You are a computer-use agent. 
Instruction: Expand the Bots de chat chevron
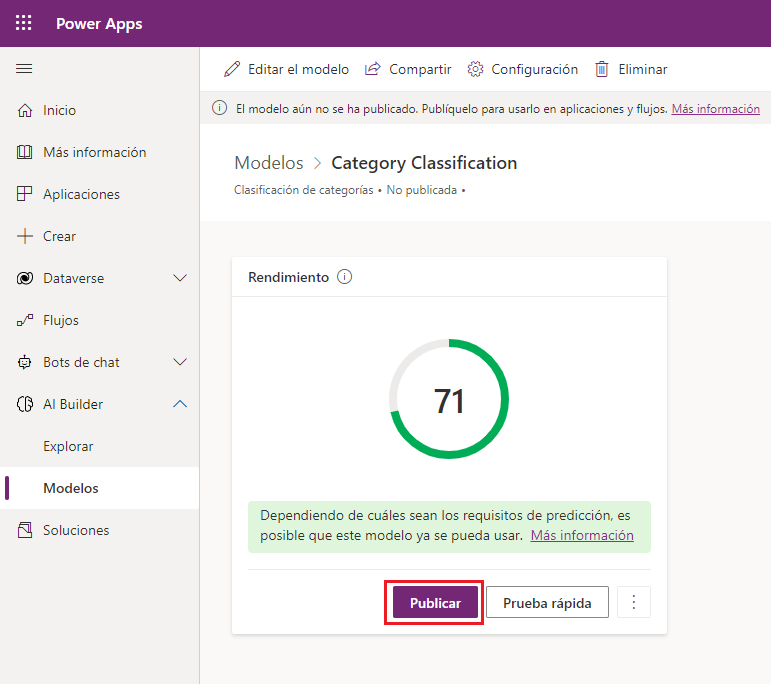180,362
